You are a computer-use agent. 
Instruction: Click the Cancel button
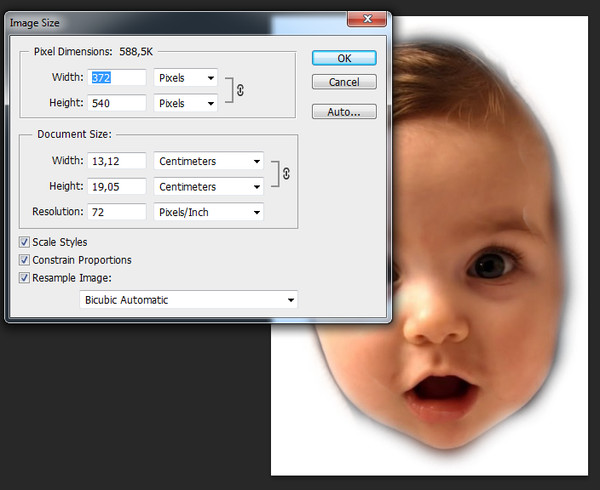coord(343,82)
